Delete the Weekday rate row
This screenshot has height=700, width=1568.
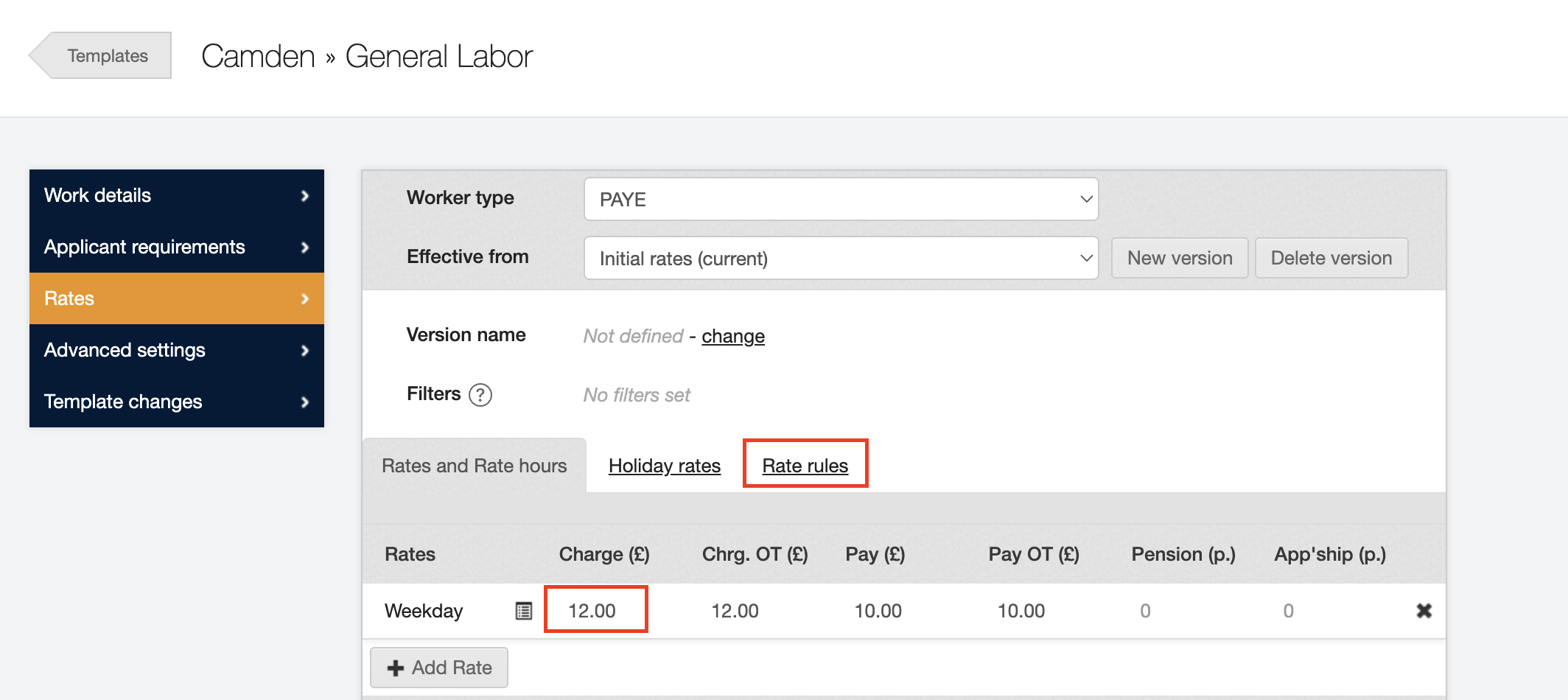coord(1424,611)
